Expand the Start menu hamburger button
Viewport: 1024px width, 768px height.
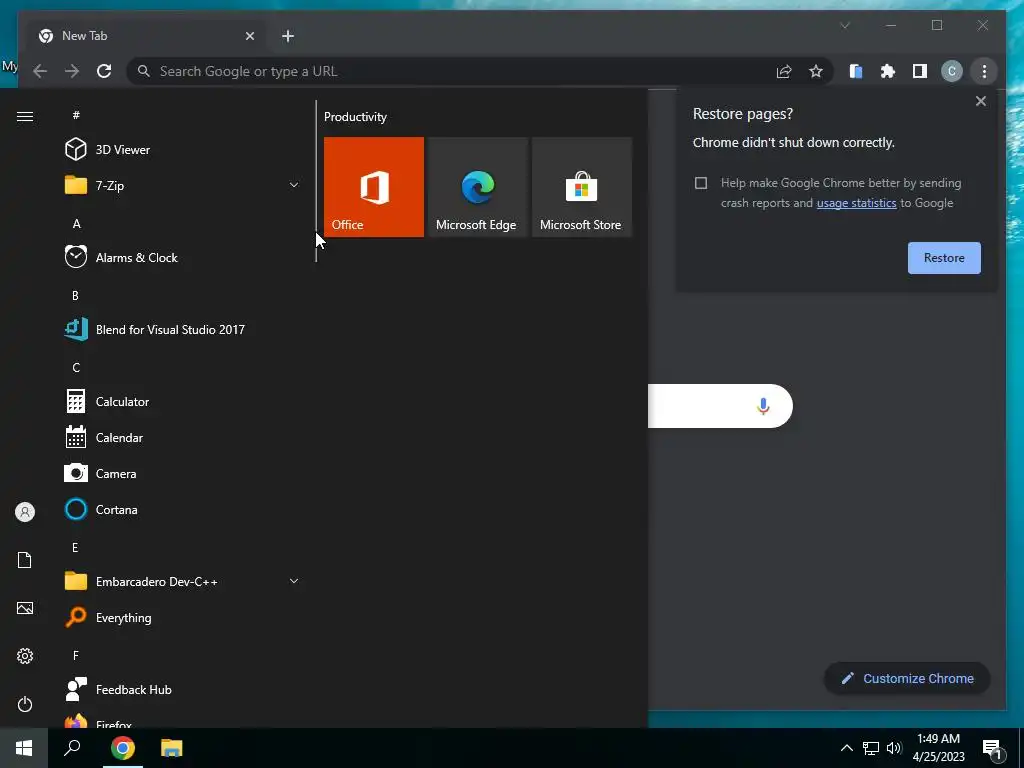(25, 116)
